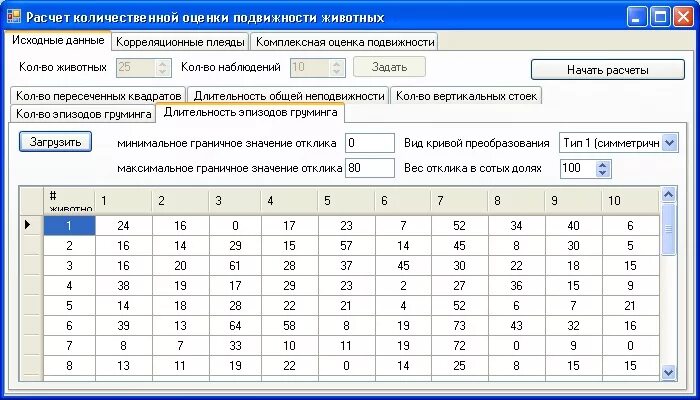Close the application window
The image size is (700, 400).
683,17
